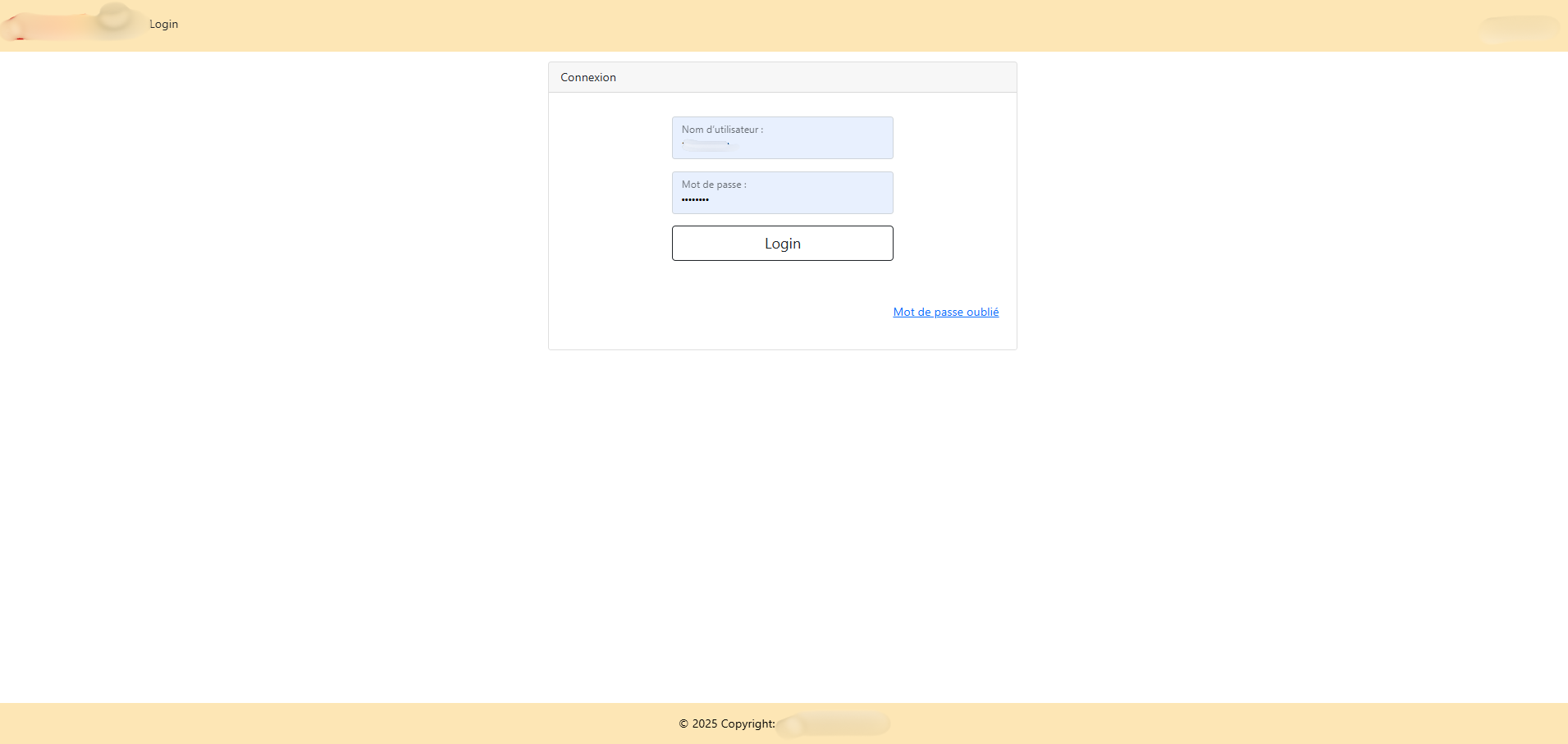1568x744 pixels.
Task: Click the blurred item at header's right end
Action: pos(1520,28)
